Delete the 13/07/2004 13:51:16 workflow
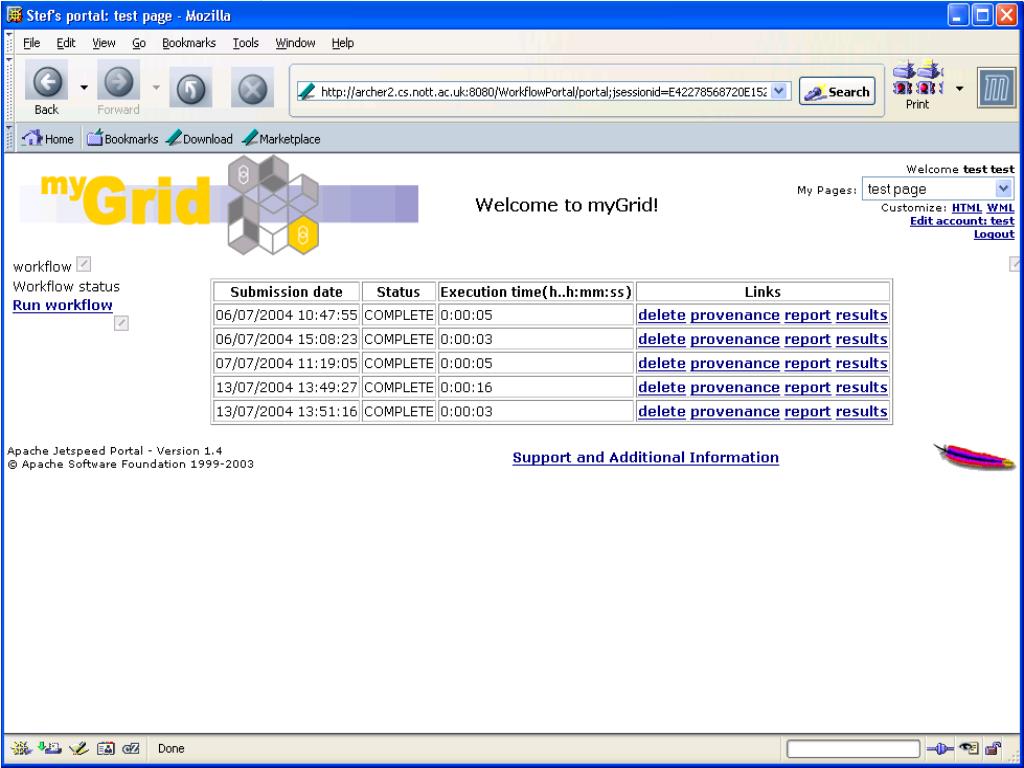Screen dimensions: 1024x768 click(x=662, y=411)
